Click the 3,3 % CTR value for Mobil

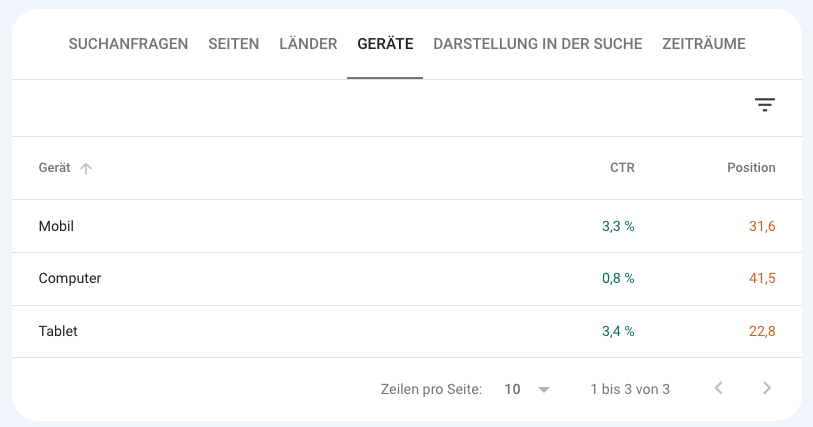click(618, 226)
